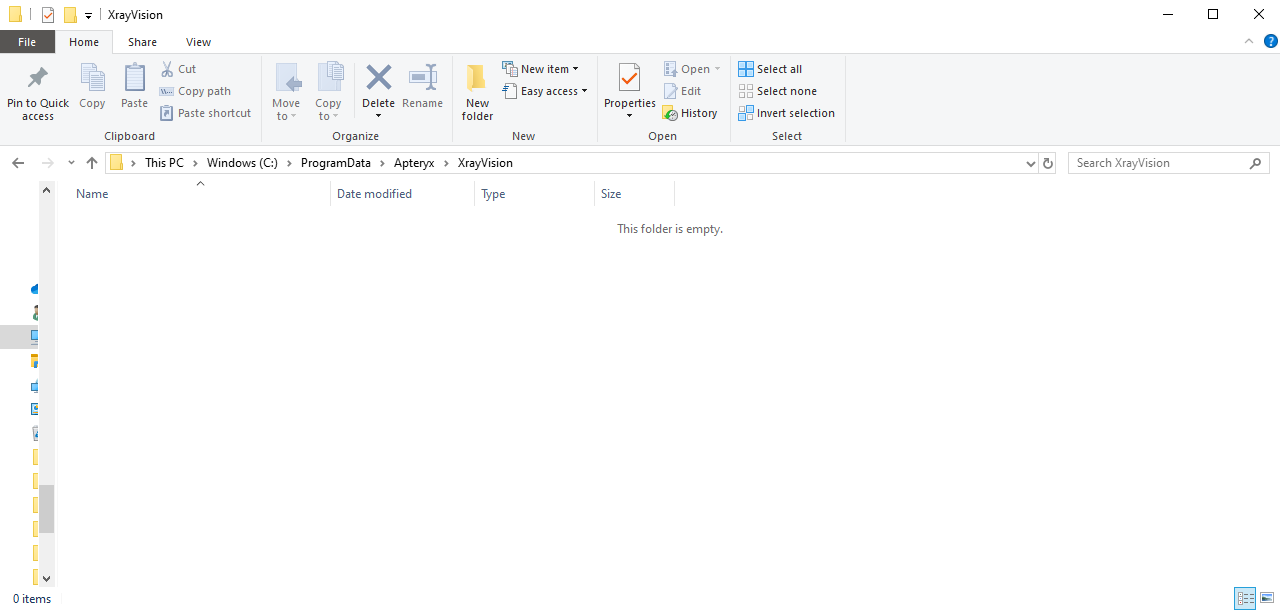Screen dimensions: 1280x610
Task: Click Quick Access Properties checkmark icon
Action: click(x=47, y=15)
